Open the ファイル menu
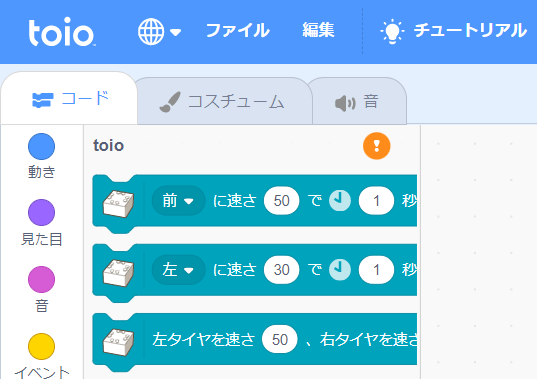 (237, 31)
